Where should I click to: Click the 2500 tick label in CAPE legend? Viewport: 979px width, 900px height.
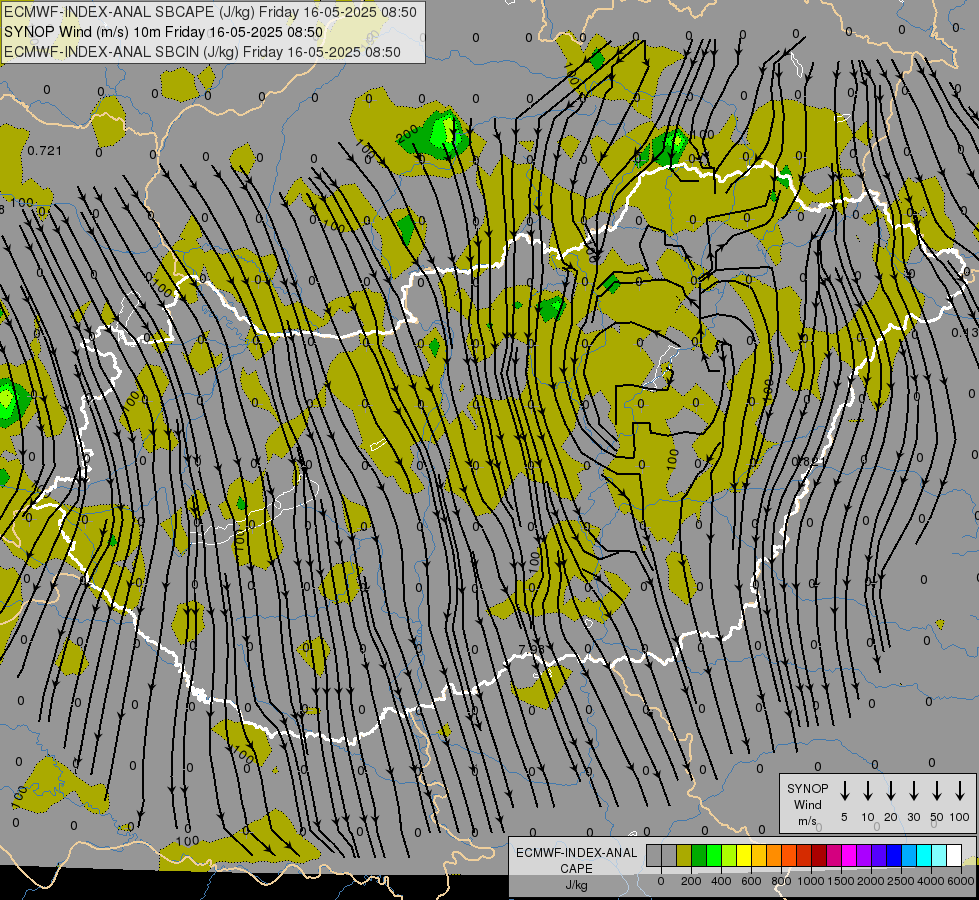tap(901, 881)
